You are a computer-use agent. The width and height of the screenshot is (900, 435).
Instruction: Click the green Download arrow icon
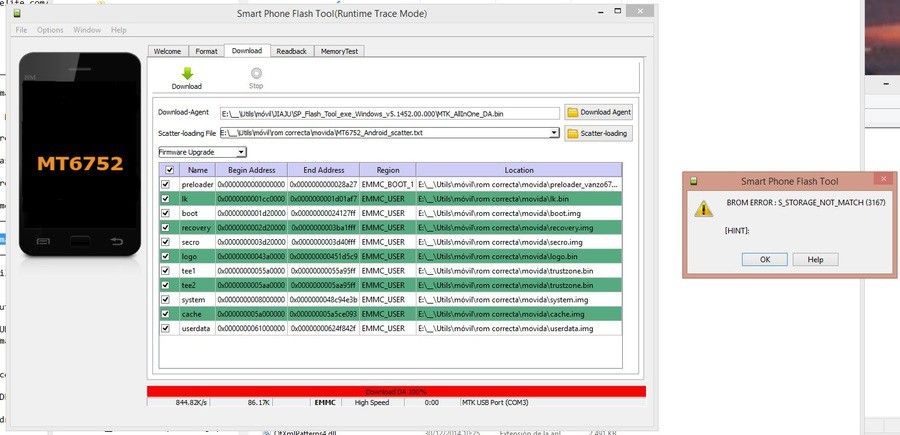[187, 73]
